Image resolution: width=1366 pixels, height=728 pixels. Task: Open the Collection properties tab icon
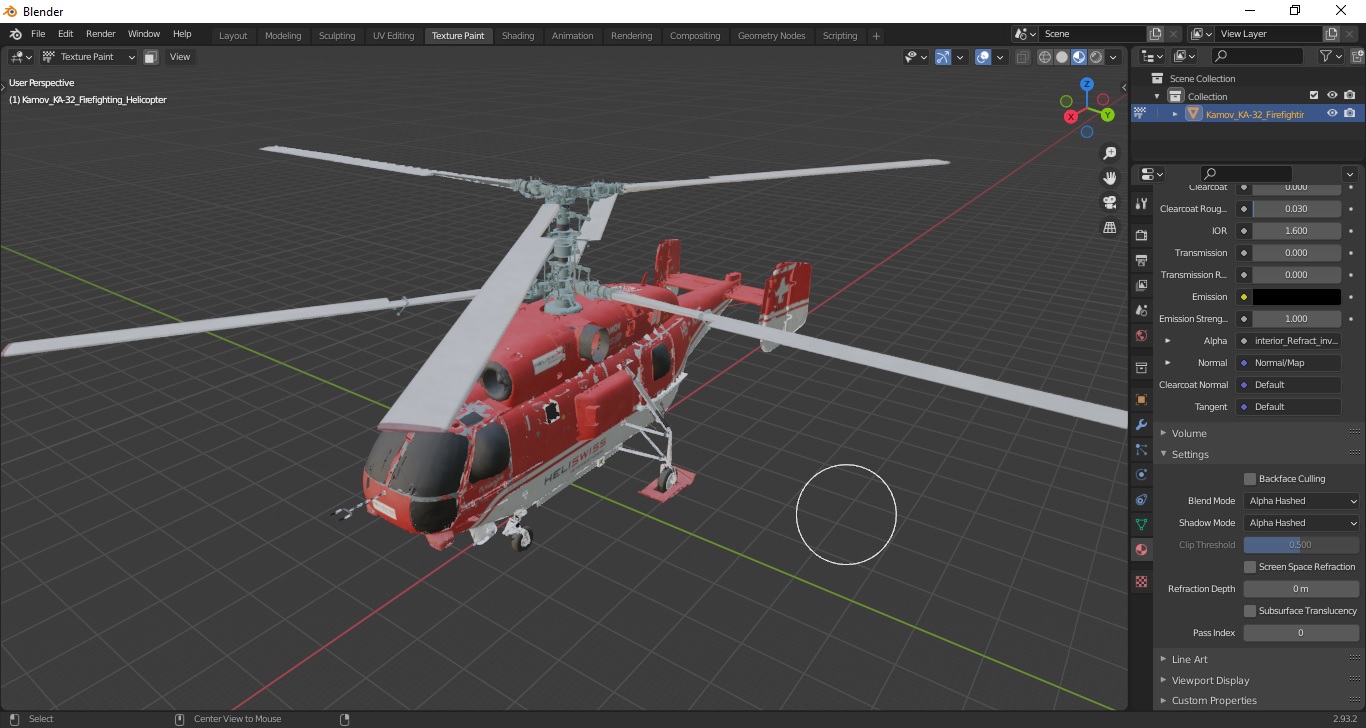click(1141, 368)
